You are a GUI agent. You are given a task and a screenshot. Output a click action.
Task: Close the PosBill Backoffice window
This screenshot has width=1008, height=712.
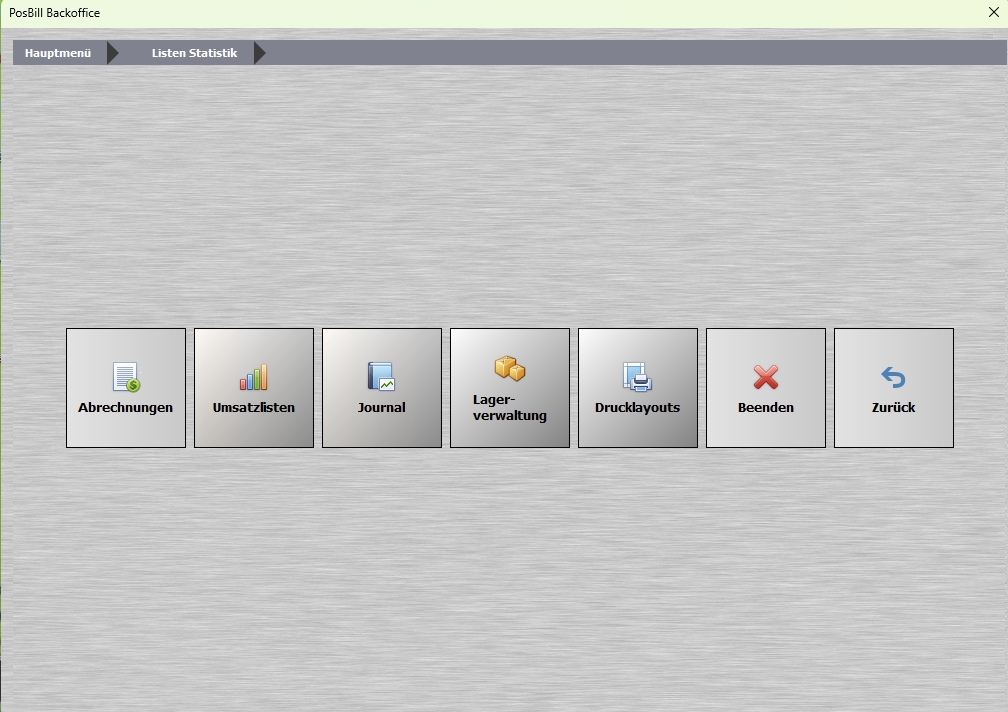click(993, 12)
